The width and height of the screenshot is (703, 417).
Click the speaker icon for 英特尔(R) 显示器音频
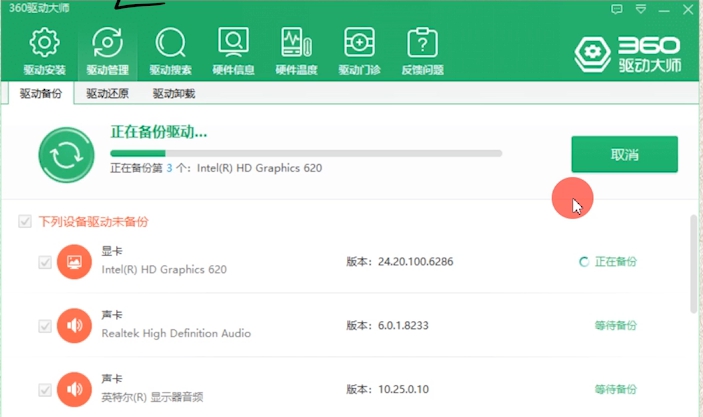coord(74,389)
